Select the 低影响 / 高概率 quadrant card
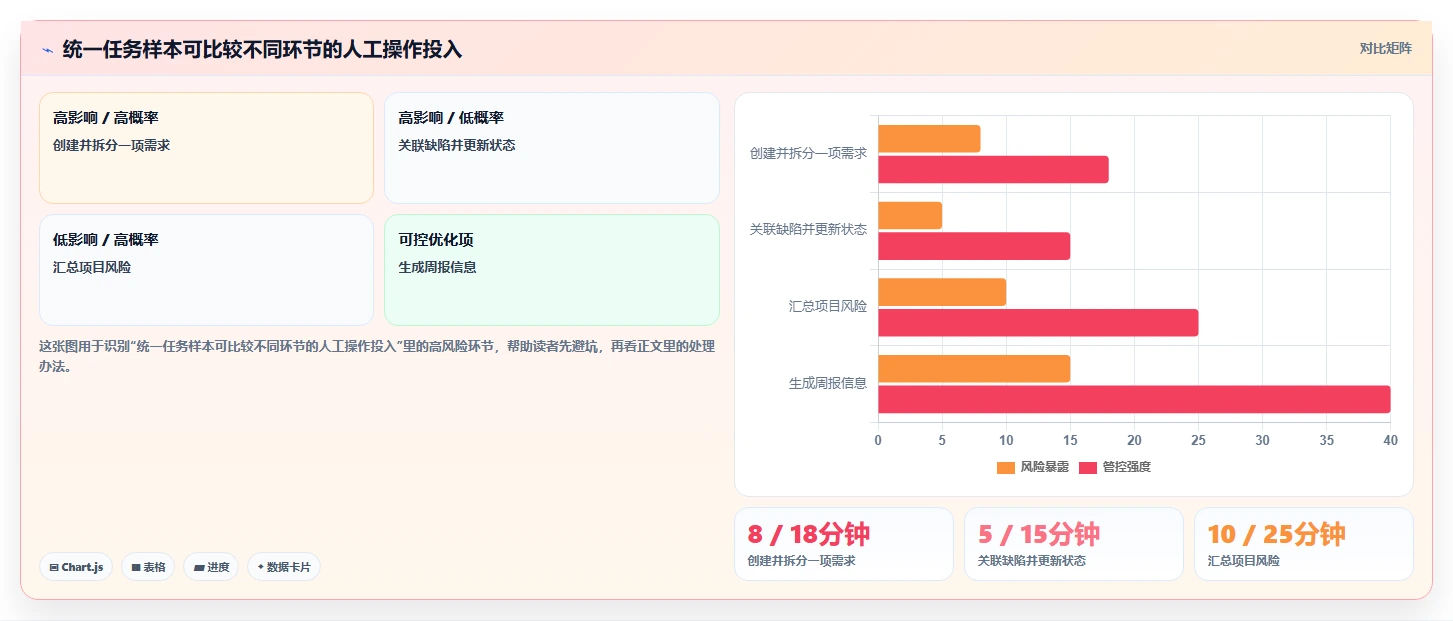This screenshot has width=1453, height=621. pyautogui.click(x=206, y=270)
